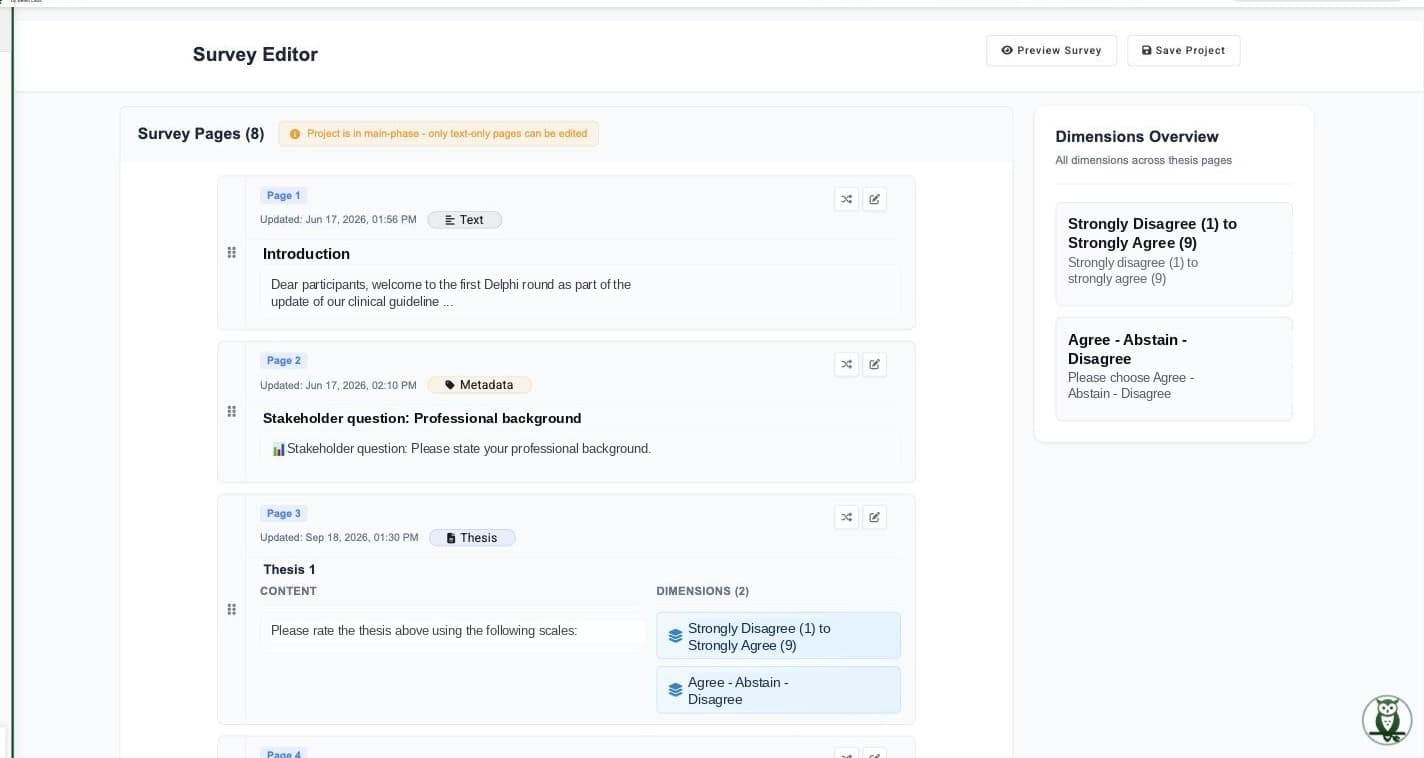The height and width of the screenshot is (758, 1424).
Task: Click the warning icon in main-phase notice
Action: pos(294,134)
